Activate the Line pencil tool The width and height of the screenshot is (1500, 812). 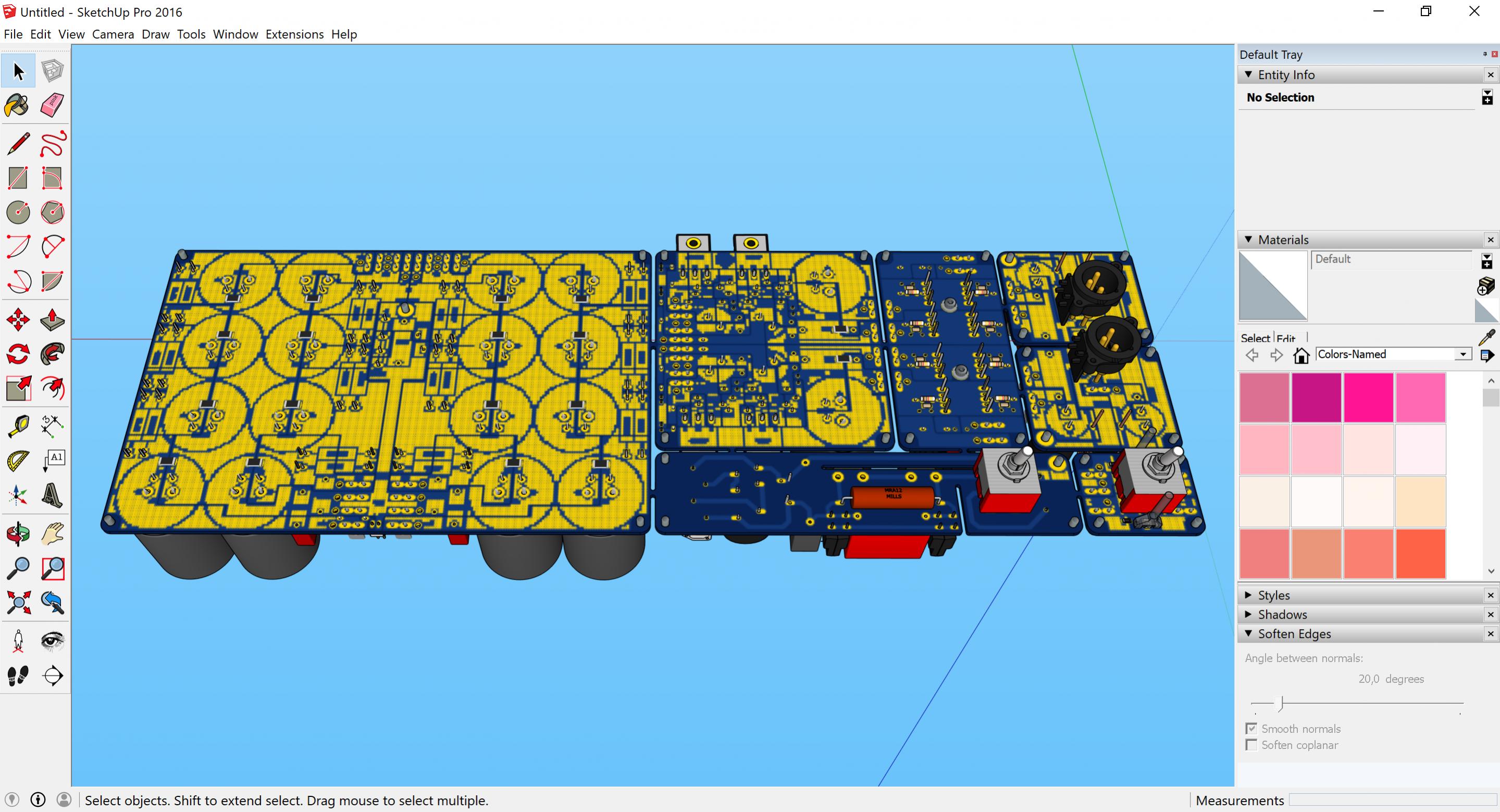[x=19, y=144]
